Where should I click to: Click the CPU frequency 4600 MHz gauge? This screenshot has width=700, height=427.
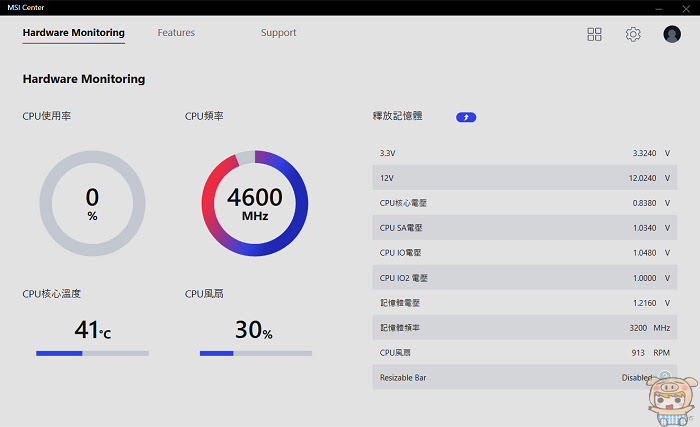tap(255, 203)
